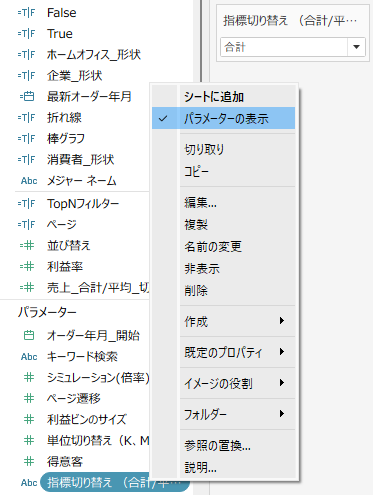This screenshot has height=495, width=373.
Task: Select the 最新オーダー年月 field
Action: (x=89, y=97)
